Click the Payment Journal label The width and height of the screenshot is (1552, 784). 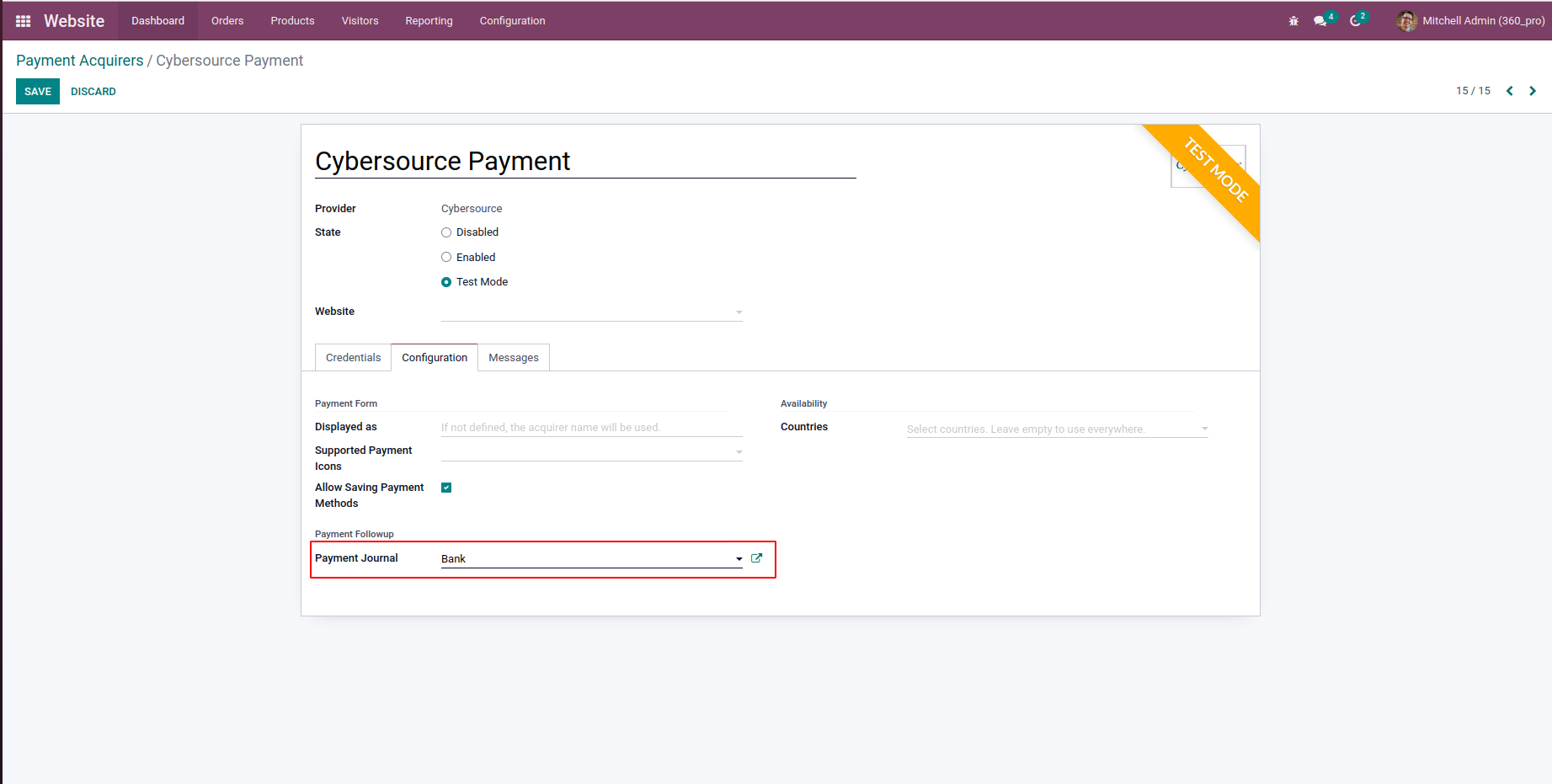(356, 558)
